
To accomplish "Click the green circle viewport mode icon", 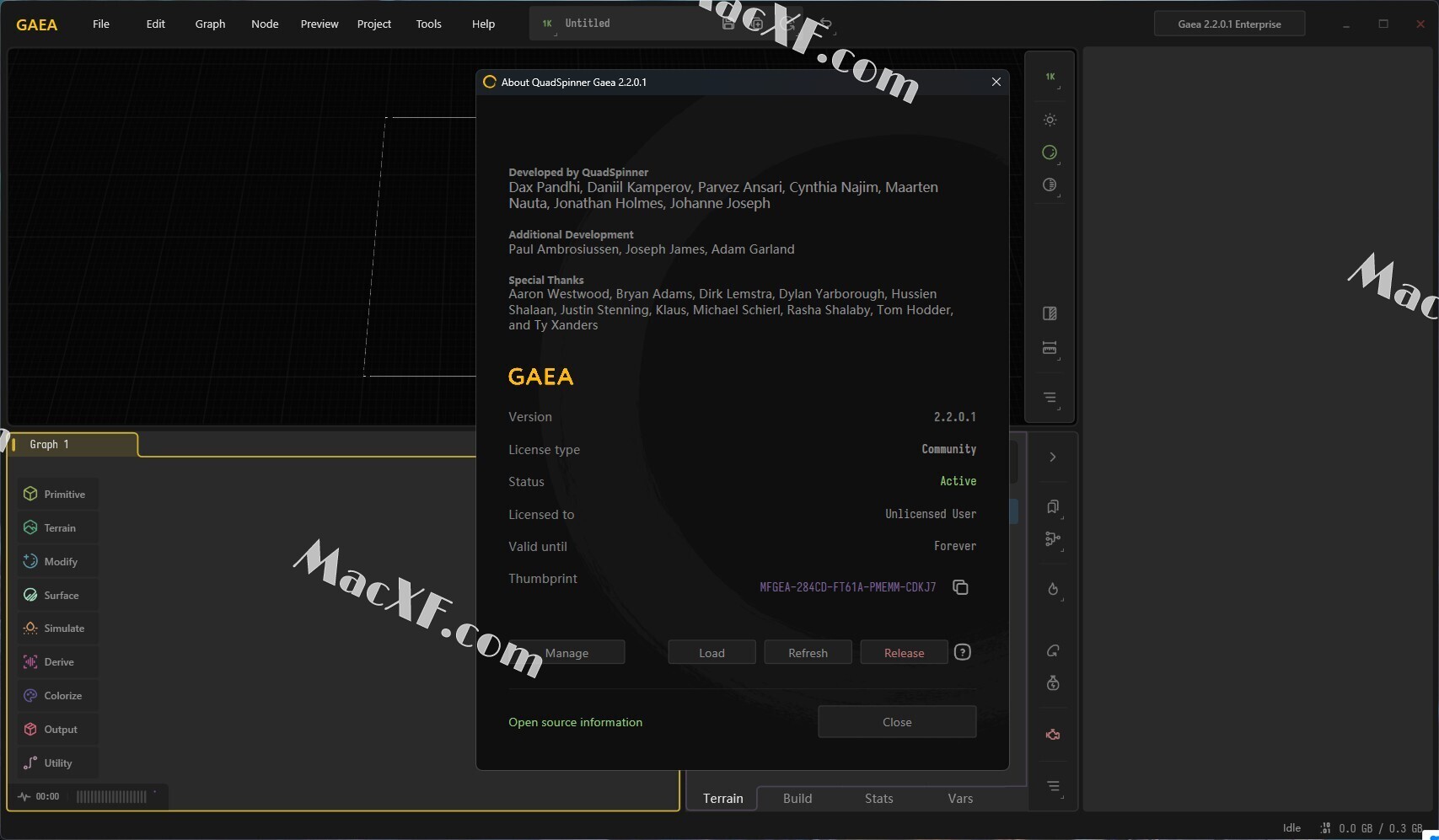I will pyautogui.click(x=1050, y=152).
